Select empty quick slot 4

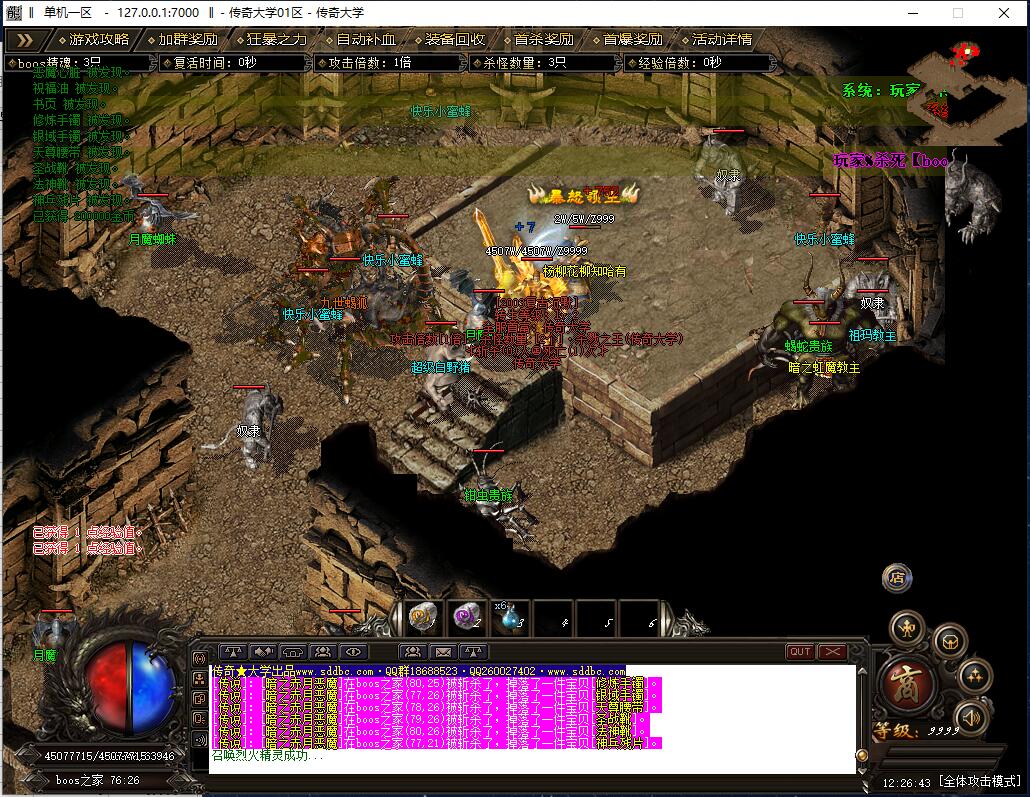point(554,618)
